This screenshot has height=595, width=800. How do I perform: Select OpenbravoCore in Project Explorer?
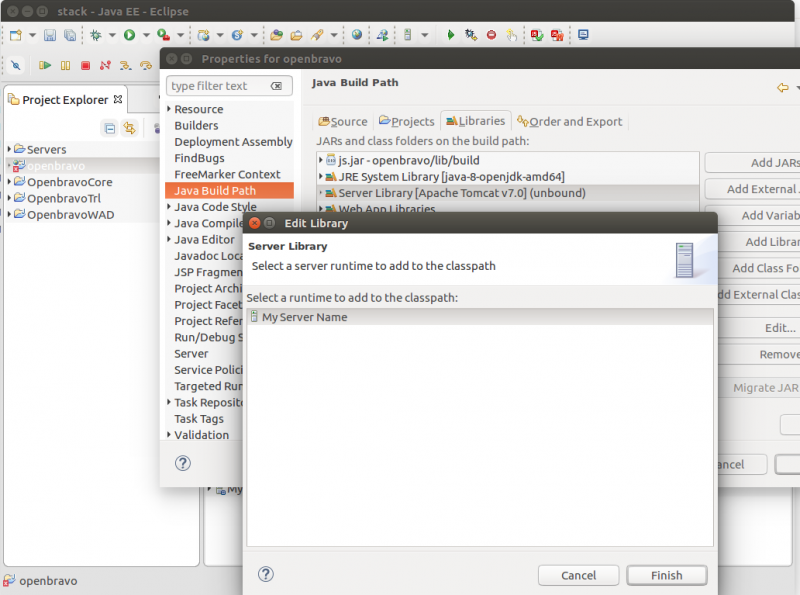[x=69, y=182]
